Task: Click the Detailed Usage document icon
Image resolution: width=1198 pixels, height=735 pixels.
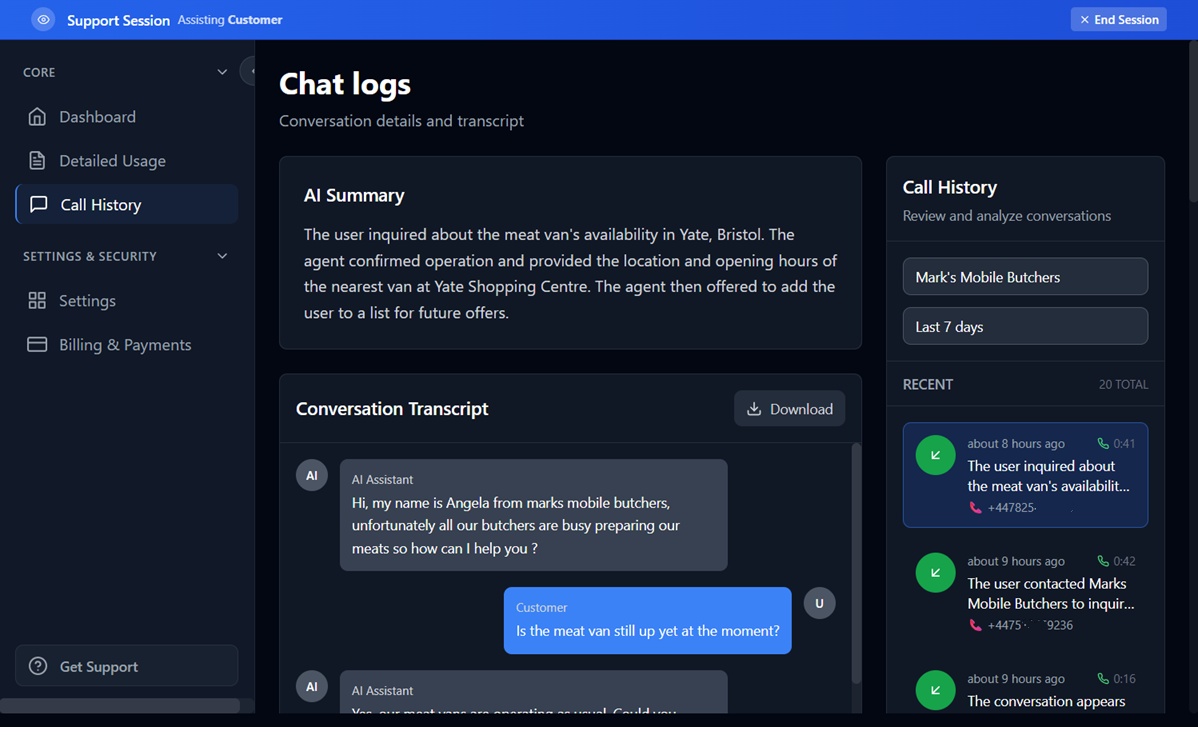Action: (x=37, y=160)
